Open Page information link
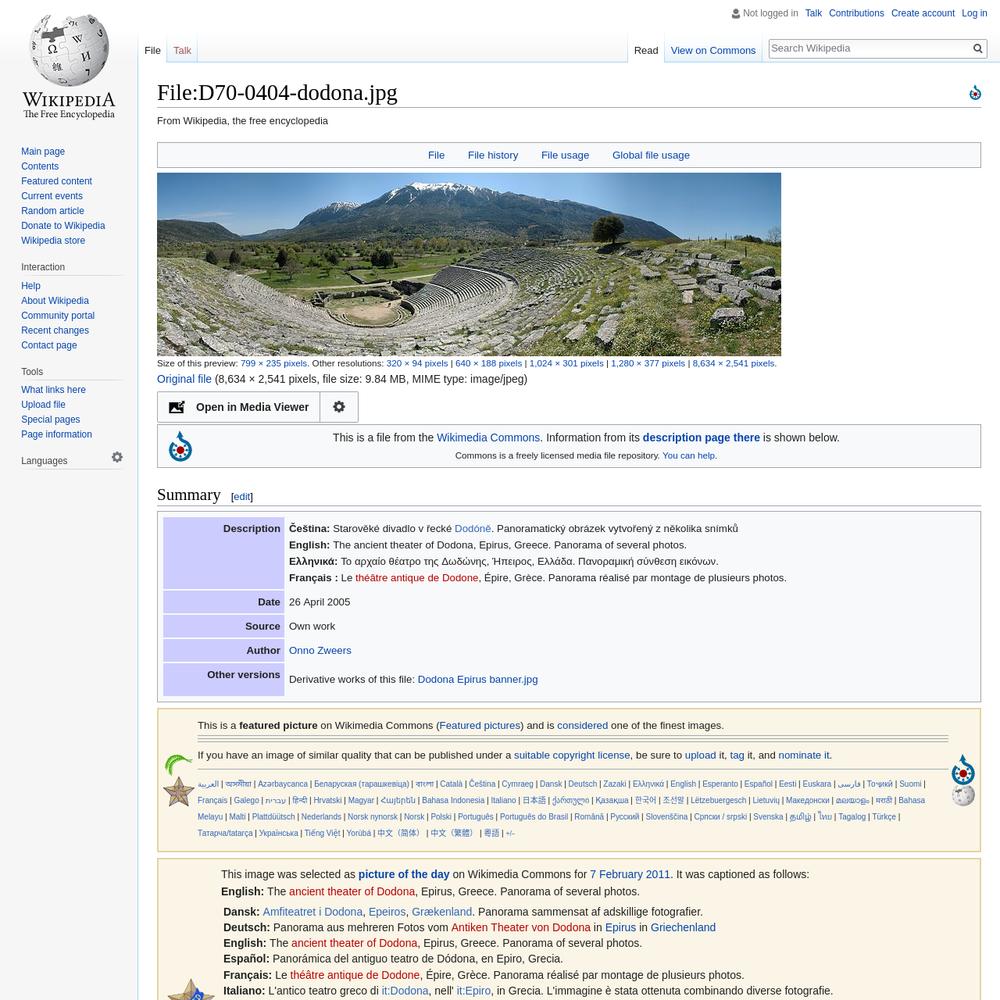 pos(56,434)
